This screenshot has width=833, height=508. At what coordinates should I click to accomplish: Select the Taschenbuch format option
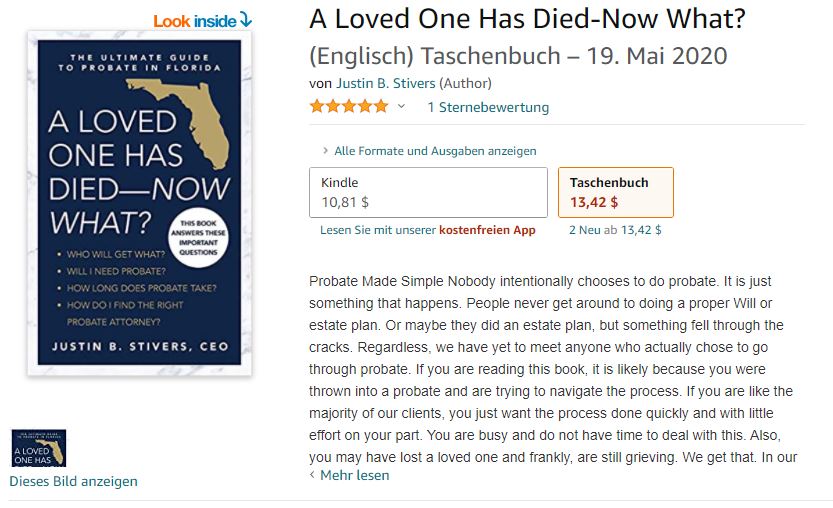click(616, 192)
